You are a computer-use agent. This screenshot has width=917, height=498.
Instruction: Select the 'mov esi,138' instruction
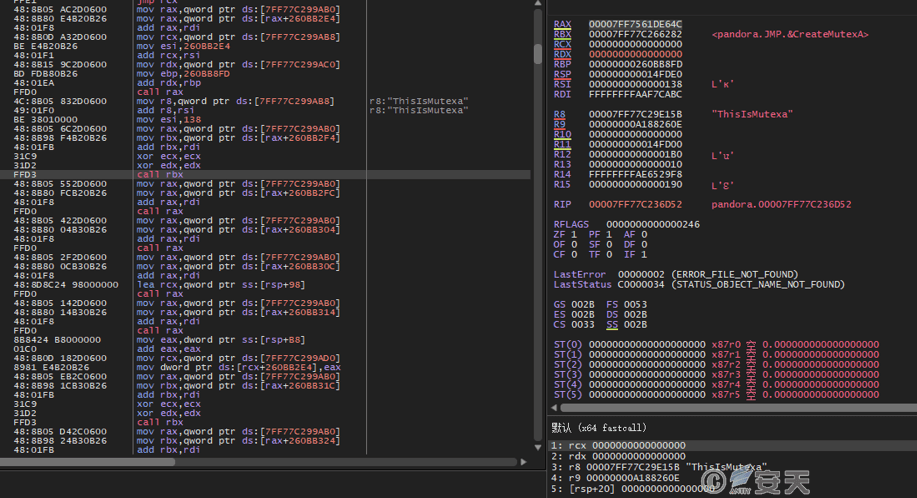pos(164,119)
